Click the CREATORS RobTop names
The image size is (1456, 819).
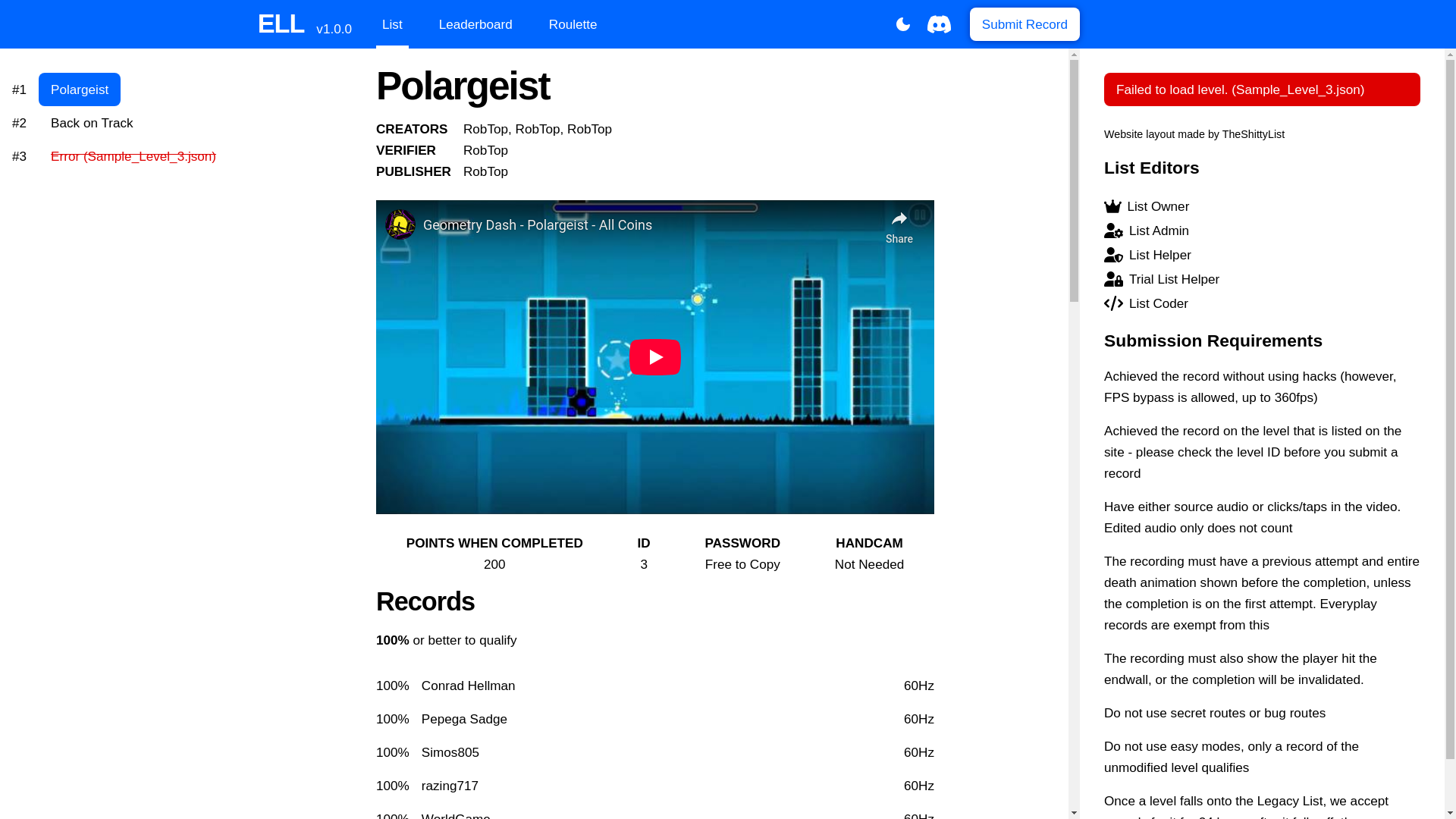click(538, 129)
